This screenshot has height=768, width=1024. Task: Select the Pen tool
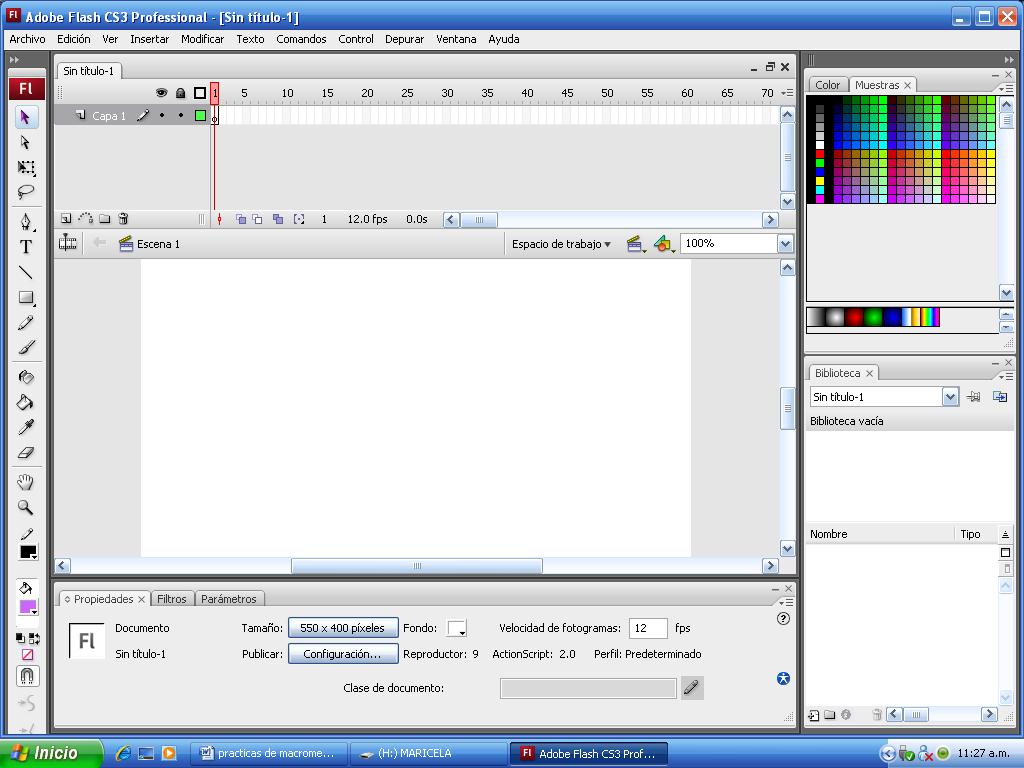point(25,221)
